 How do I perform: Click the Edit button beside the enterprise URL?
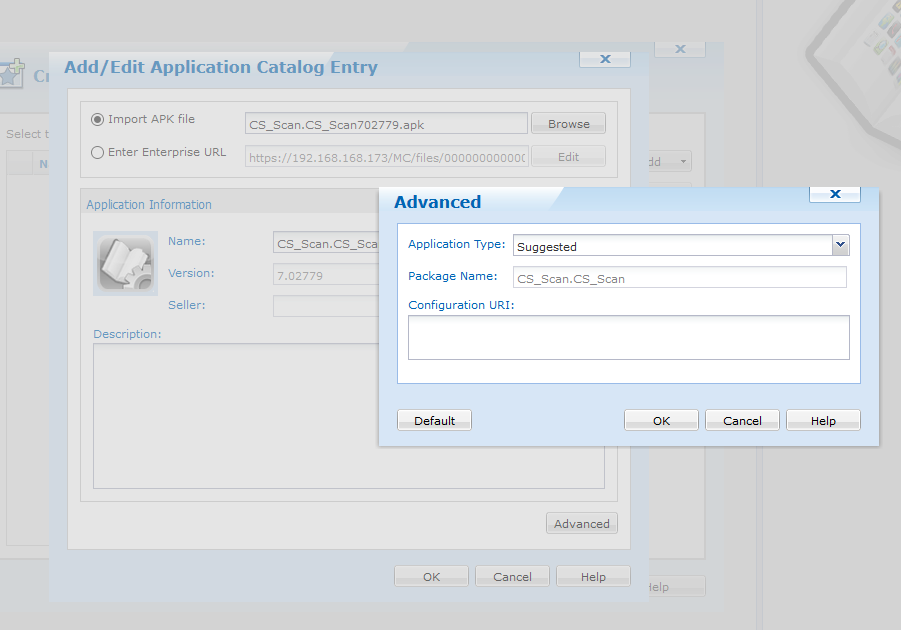pyautogui.click(x=568, y=157)
